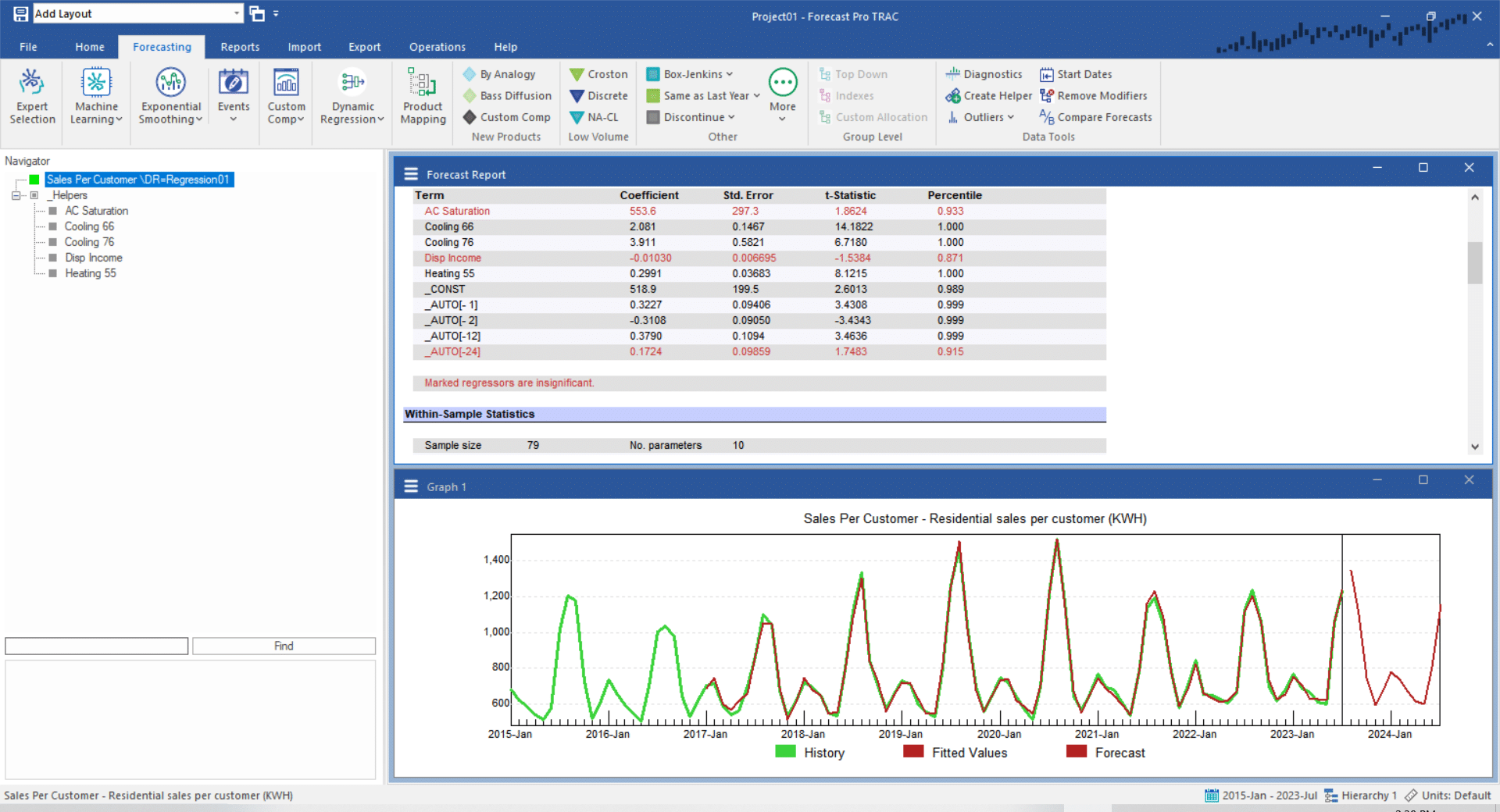Click the Navigator search input field

point(97,646)
